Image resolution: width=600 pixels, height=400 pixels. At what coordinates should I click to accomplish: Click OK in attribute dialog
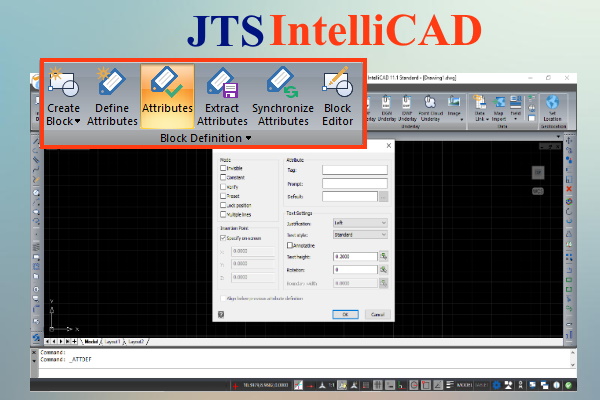coord(345,314)
